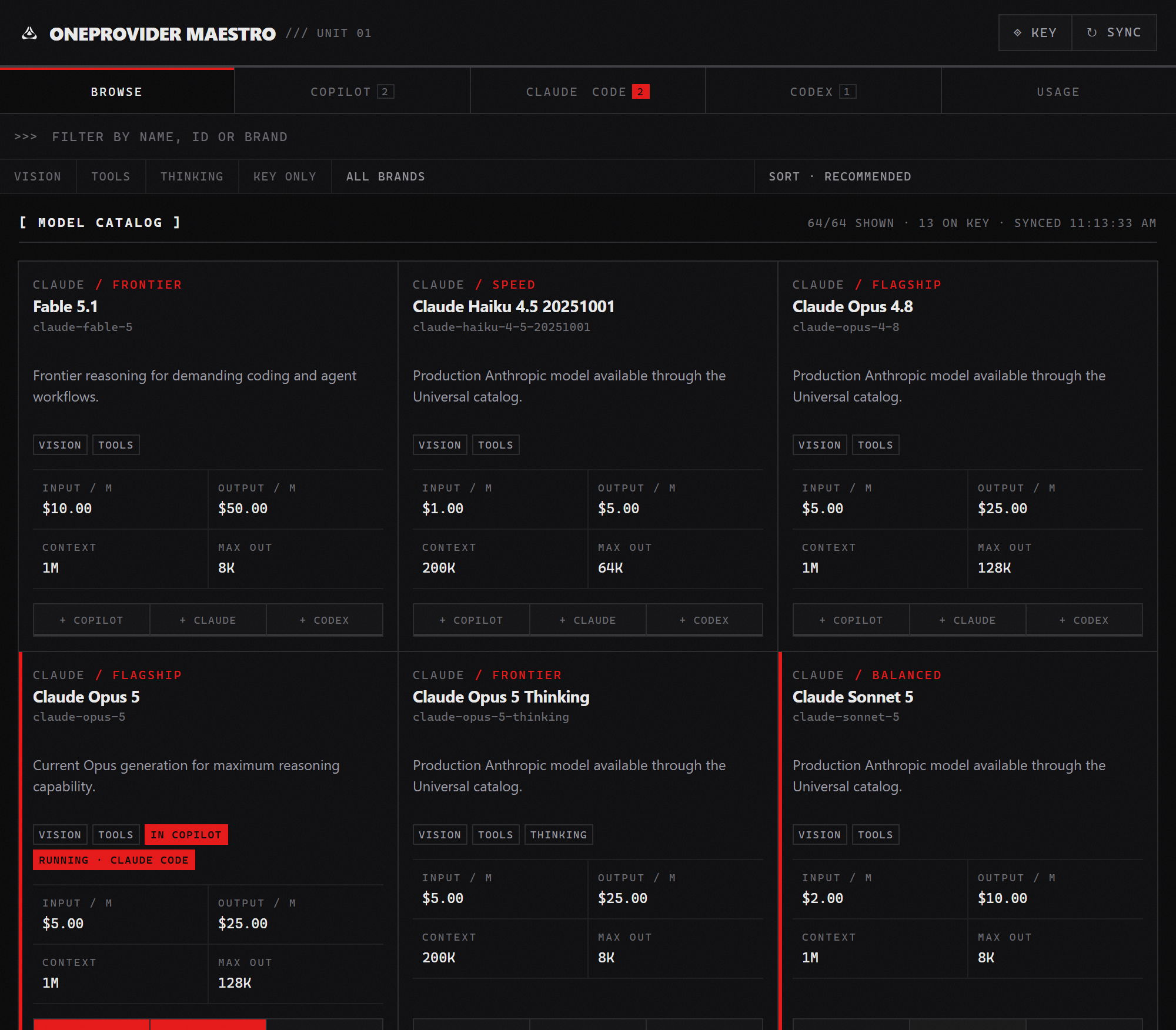The width and height of the screenshot is (1176, 1030).
Task: Click the Claude Opus 5 title
Action: 86,697
